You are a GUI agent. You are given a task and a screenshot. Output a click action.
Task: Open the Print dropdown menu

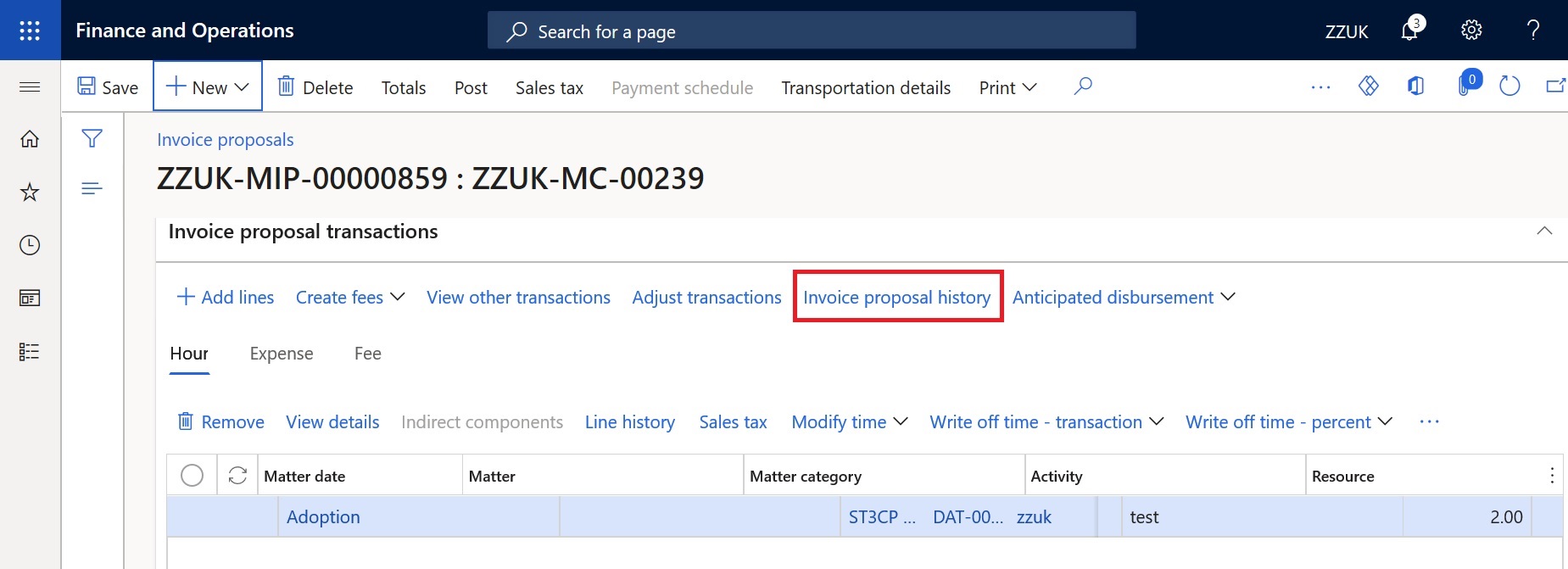1007,87
